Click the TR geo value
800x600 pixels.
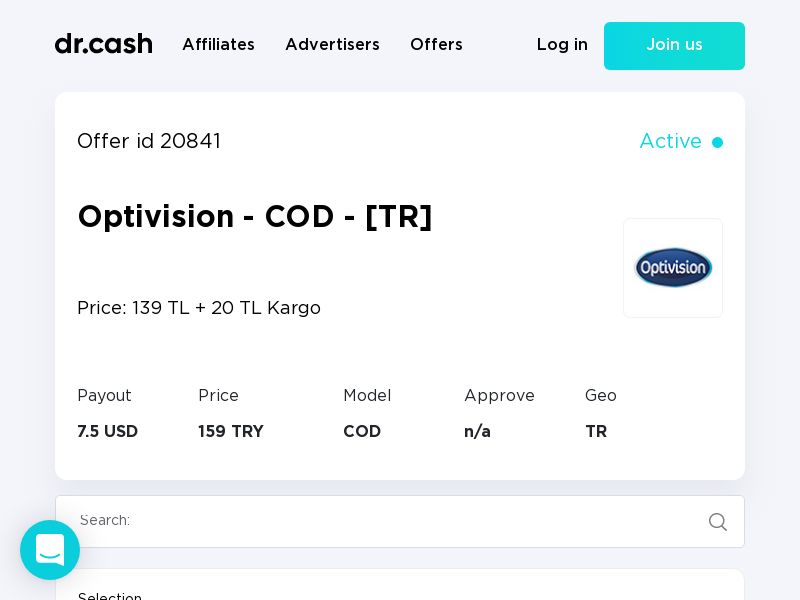596,432
